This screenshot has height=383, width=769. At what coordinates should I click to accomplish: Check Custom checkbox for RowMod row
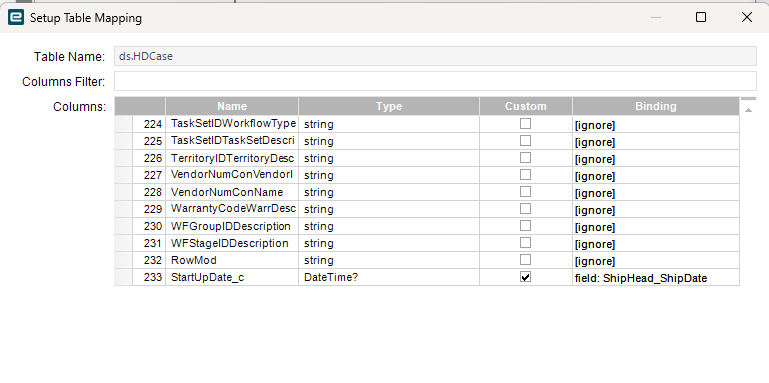point(525,259)
